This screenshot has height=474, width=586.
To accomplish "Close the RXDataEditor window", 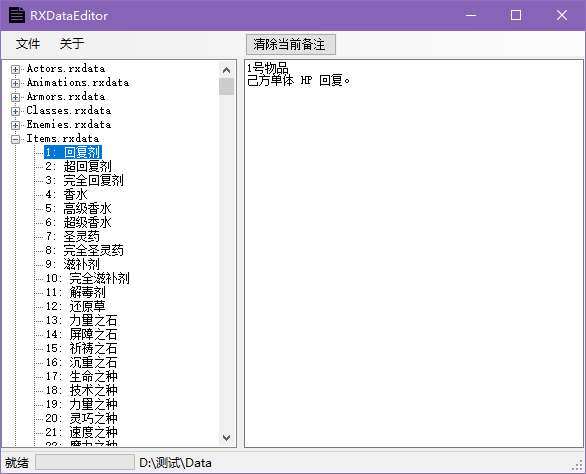I will pyautogui.click(x=562, y=15).
